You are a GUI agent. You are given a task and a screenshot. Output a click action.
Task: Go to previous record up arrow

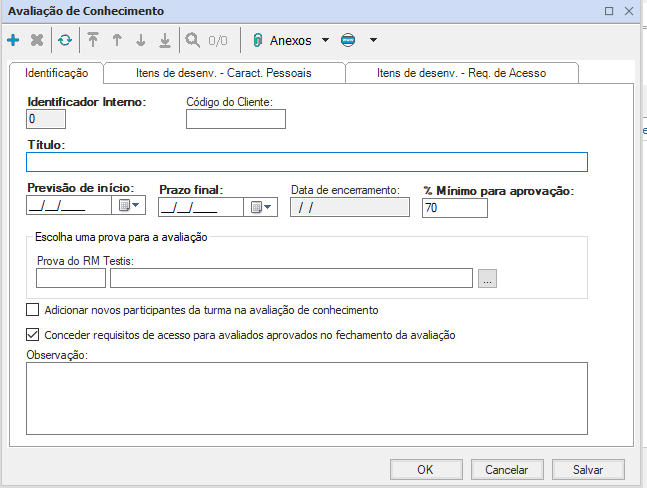[x=117, y=41]
